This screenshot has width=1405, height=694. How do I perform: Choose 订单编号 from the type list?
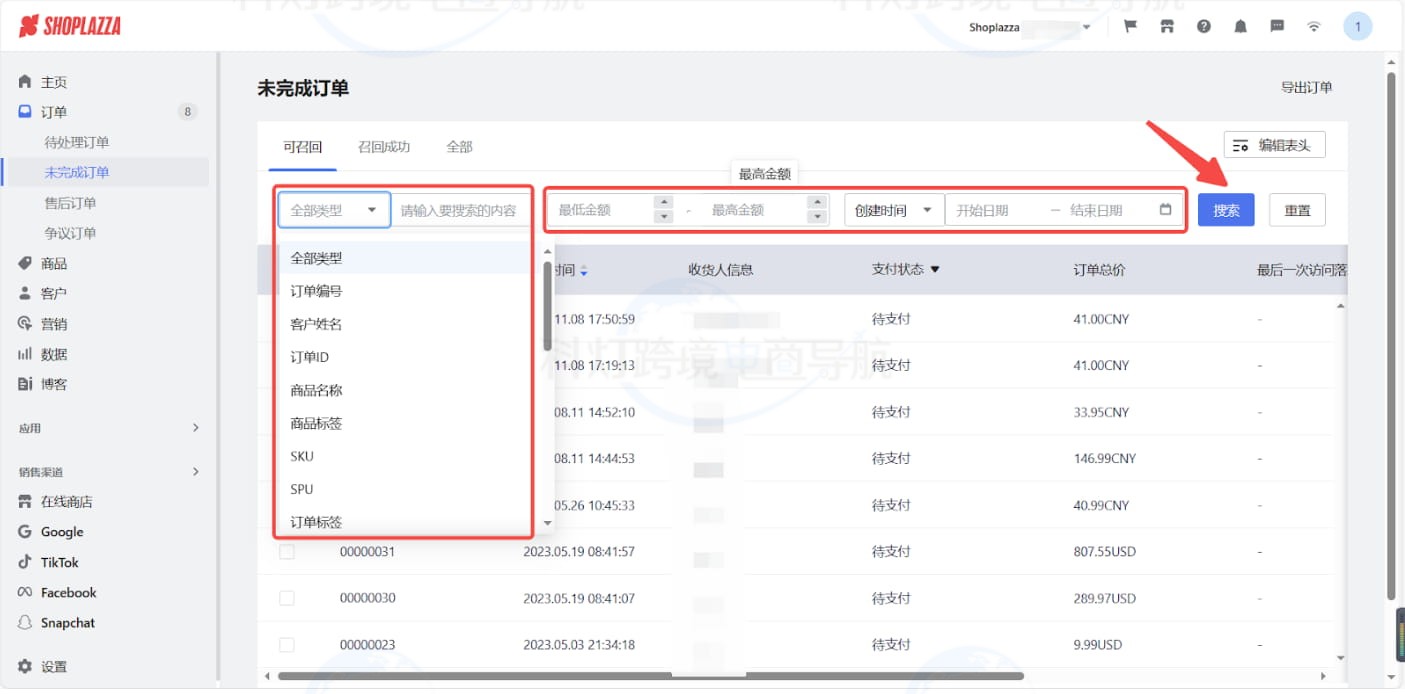pyautogui.click(x=316, y=291)
